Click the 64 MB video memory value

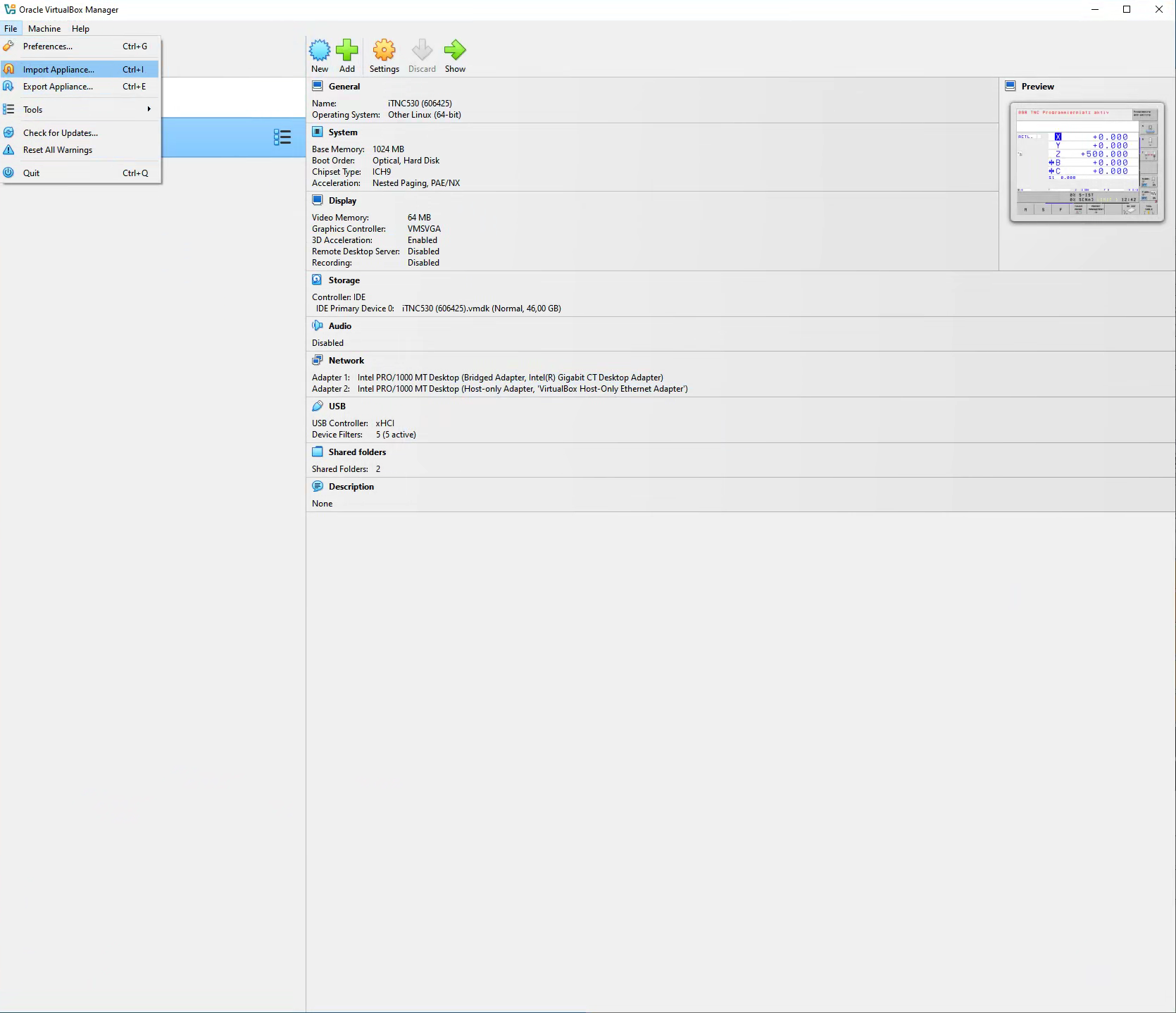[419, 217]
